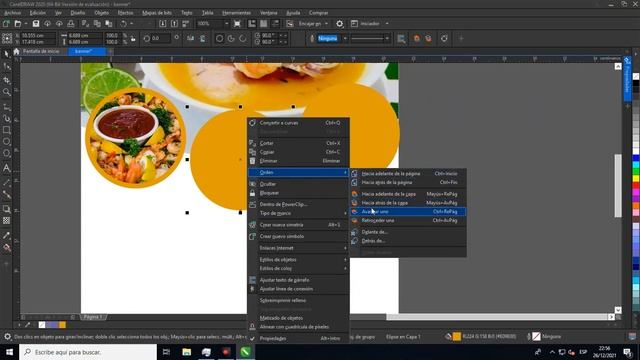Click the Undo arrow icon
Viewport: 640px width, 360px height.
[x=123, y=24]
